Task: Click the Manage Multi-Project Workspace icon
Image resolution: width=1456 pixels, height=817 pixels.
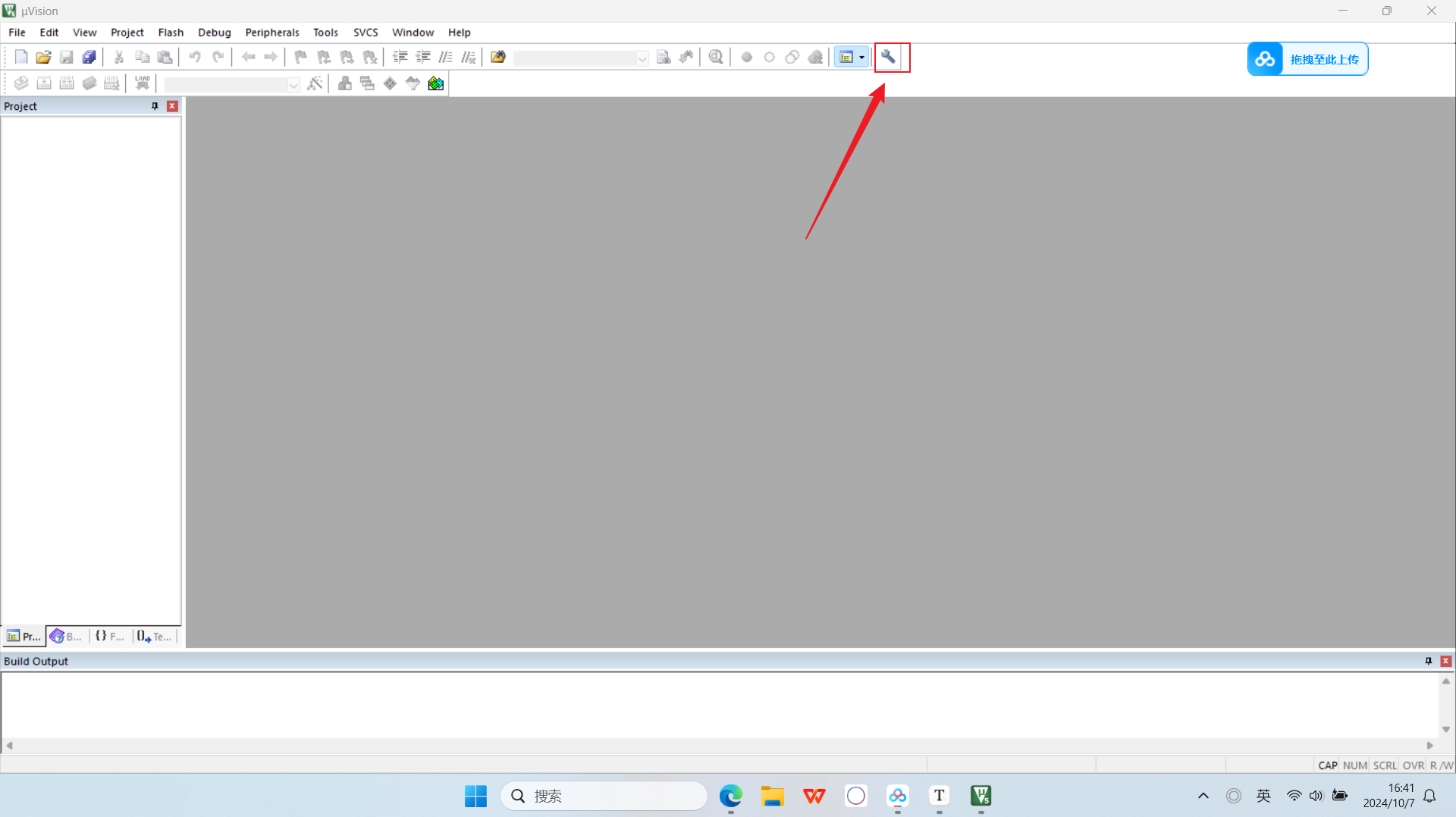Action: [x=368, y=83]
